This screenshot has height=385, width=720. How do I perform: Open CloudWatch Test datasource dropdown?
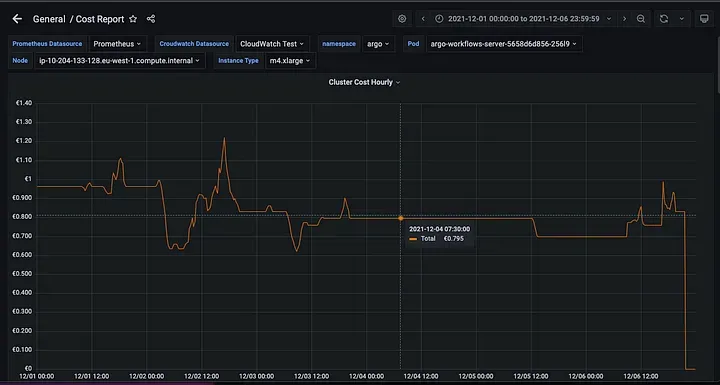pyautogui.click(x=272, y=44)
